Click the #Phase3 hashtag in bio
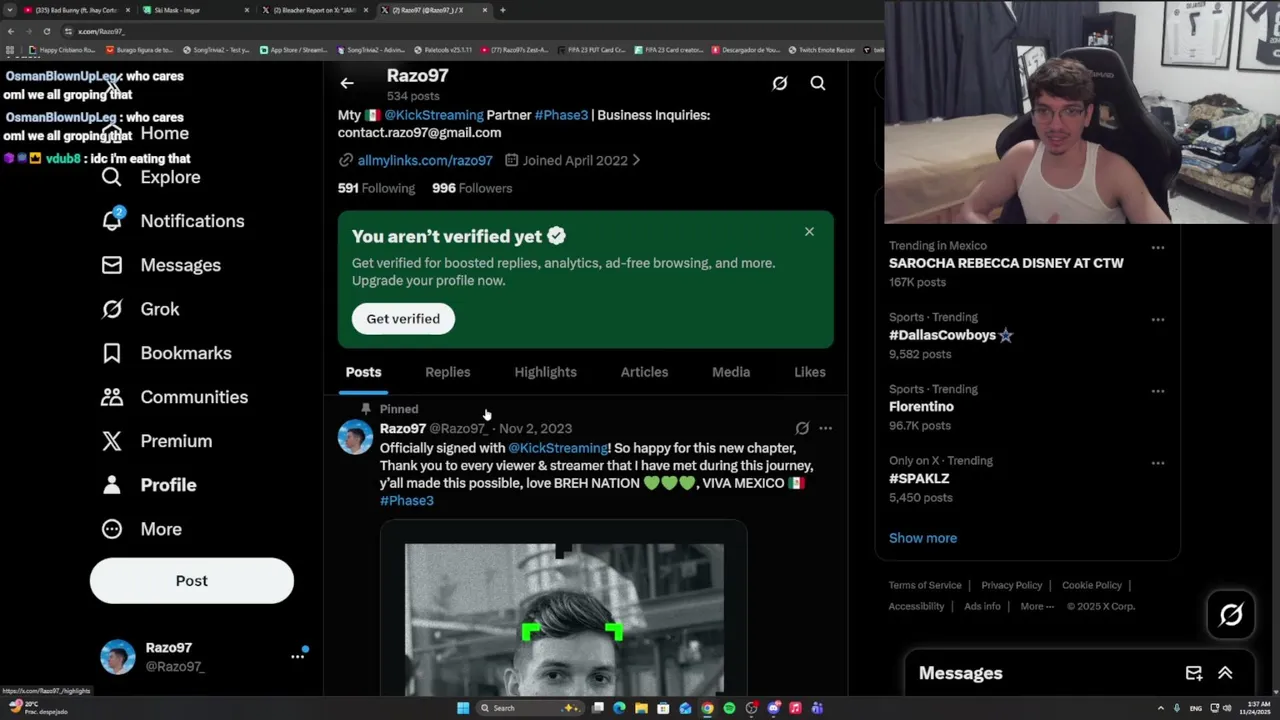The width and height of the screenshot is (1280, 720). pyautogui.click(x=561, y=115)
